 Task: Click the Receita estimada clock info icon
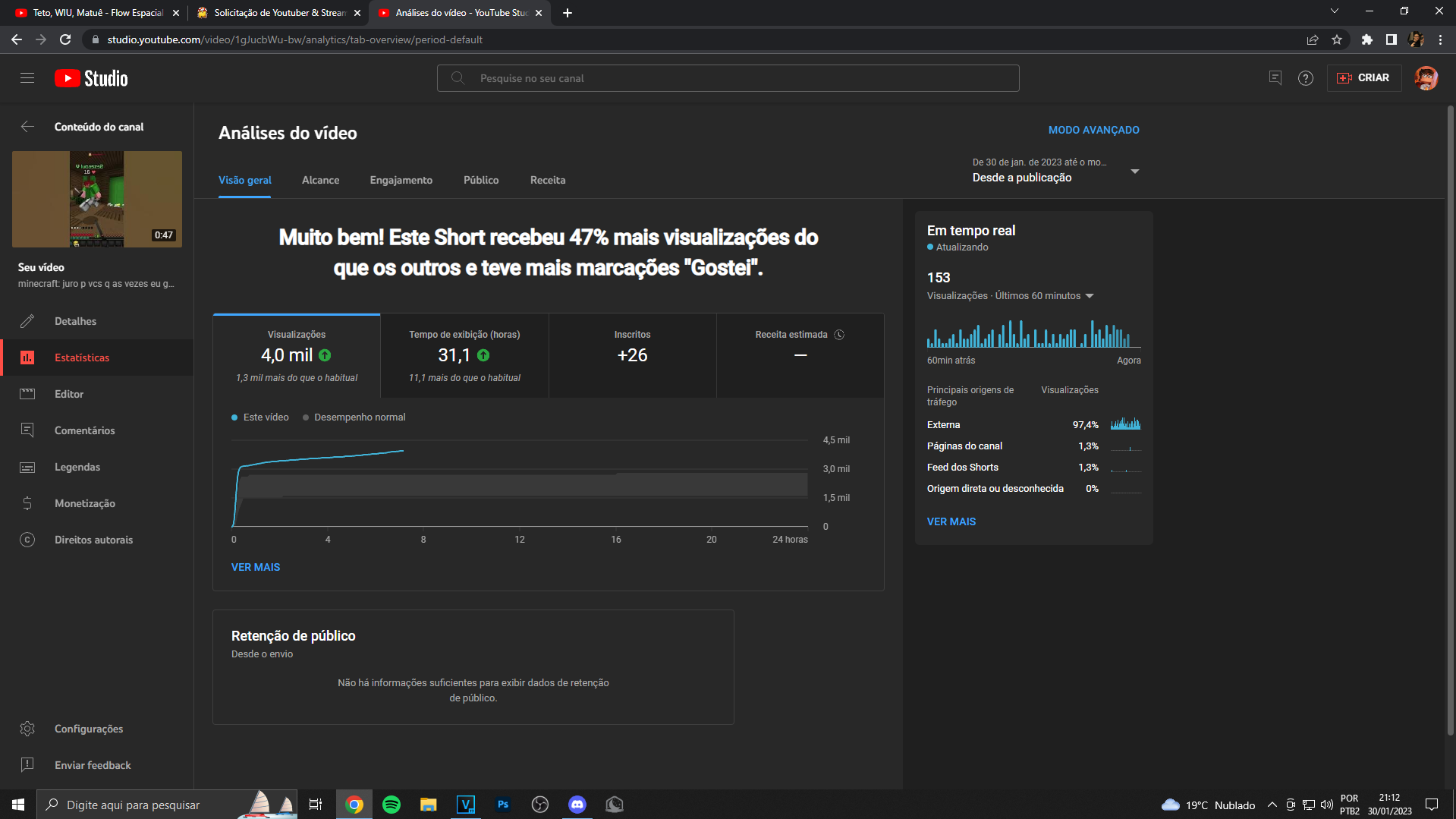pos(839,335)
